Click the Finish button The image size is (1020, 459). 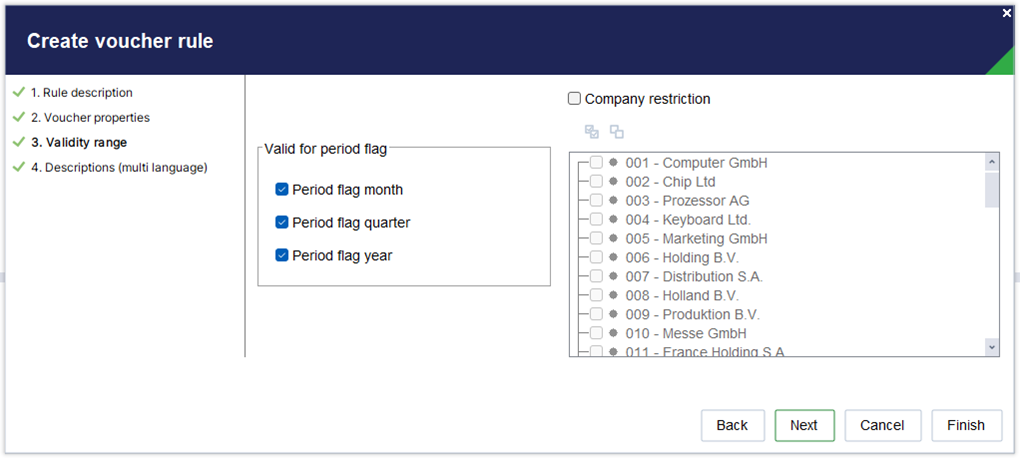(965, 425)
